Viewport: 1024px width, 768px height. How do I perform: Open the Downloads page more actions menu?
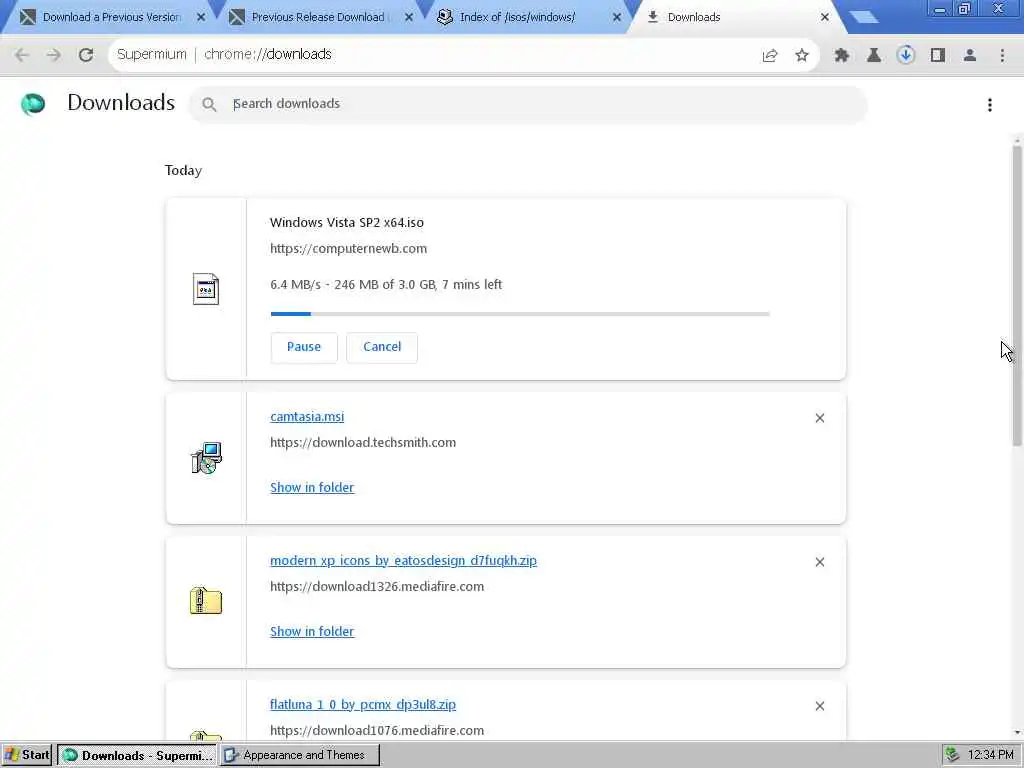[x=990, y=104]
